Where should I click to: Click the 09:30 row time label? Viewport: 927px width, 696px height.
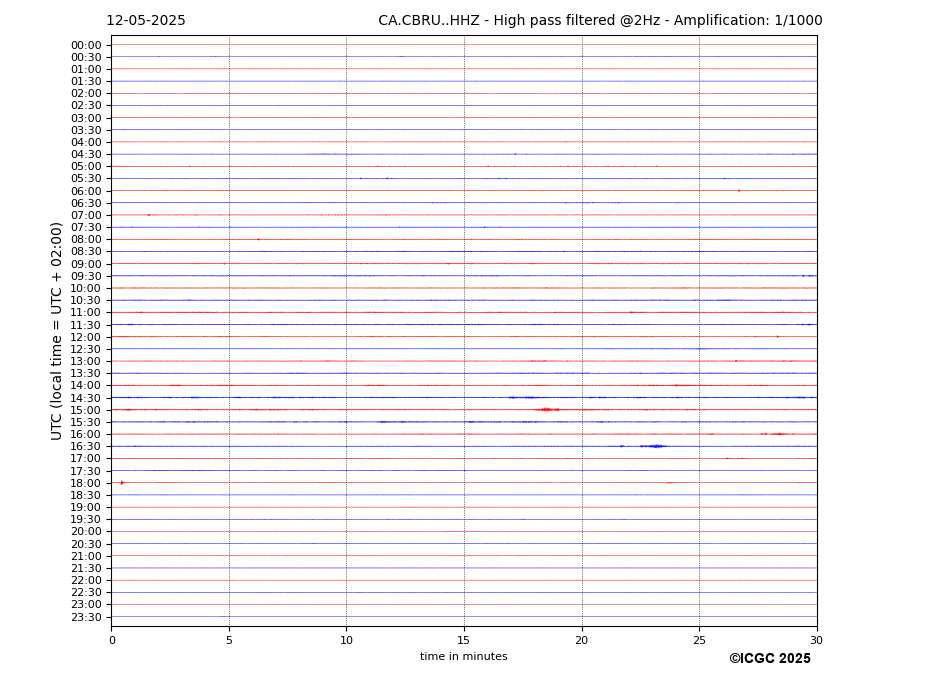pyautogui.click(x=86, y=277)
